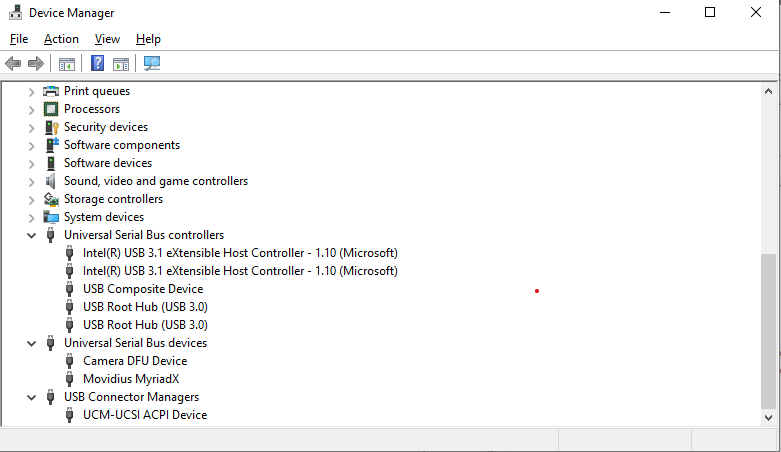This screenshot has width=781, height=452.
Task: Click Scan for hardware changes icon
Action: (152, 64)
